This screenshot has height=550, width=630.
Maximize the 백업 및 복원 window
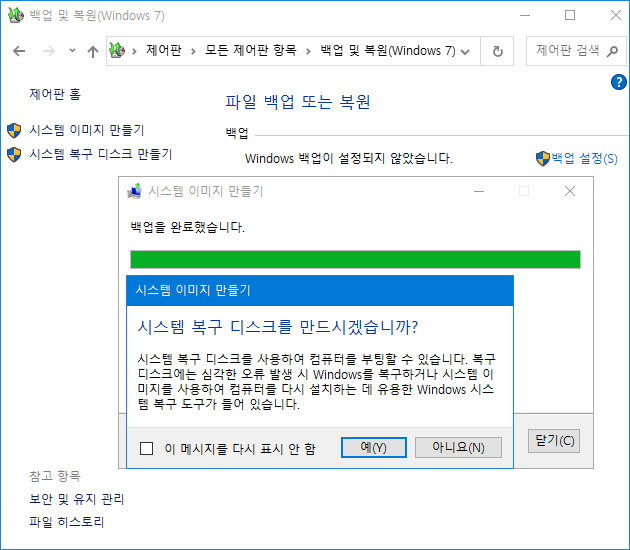[x=570, y=15]
